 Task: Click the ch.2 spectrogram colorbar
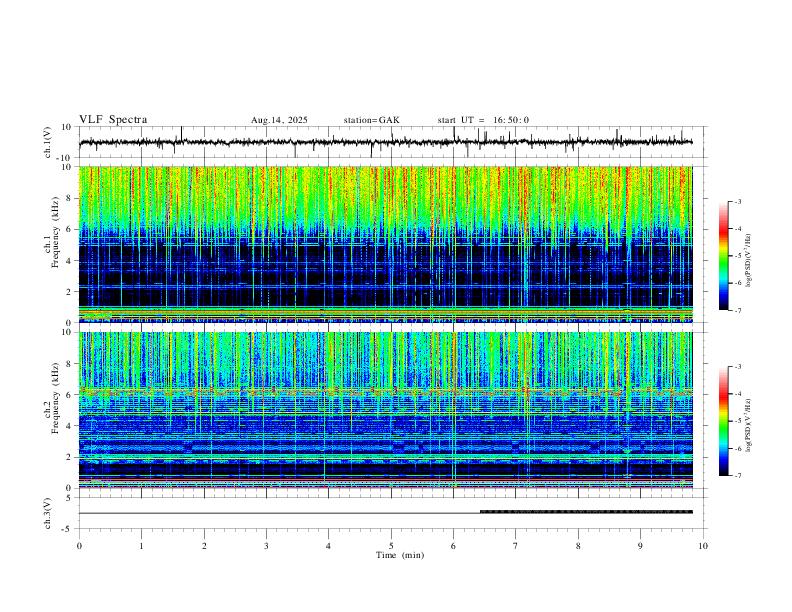pos(723,421)
